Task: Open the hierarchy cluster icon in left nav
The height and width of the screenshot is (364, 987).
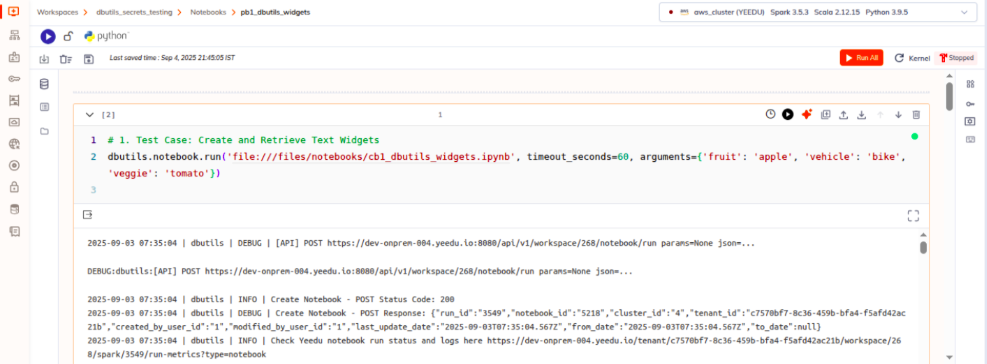Action: (14, 35)
